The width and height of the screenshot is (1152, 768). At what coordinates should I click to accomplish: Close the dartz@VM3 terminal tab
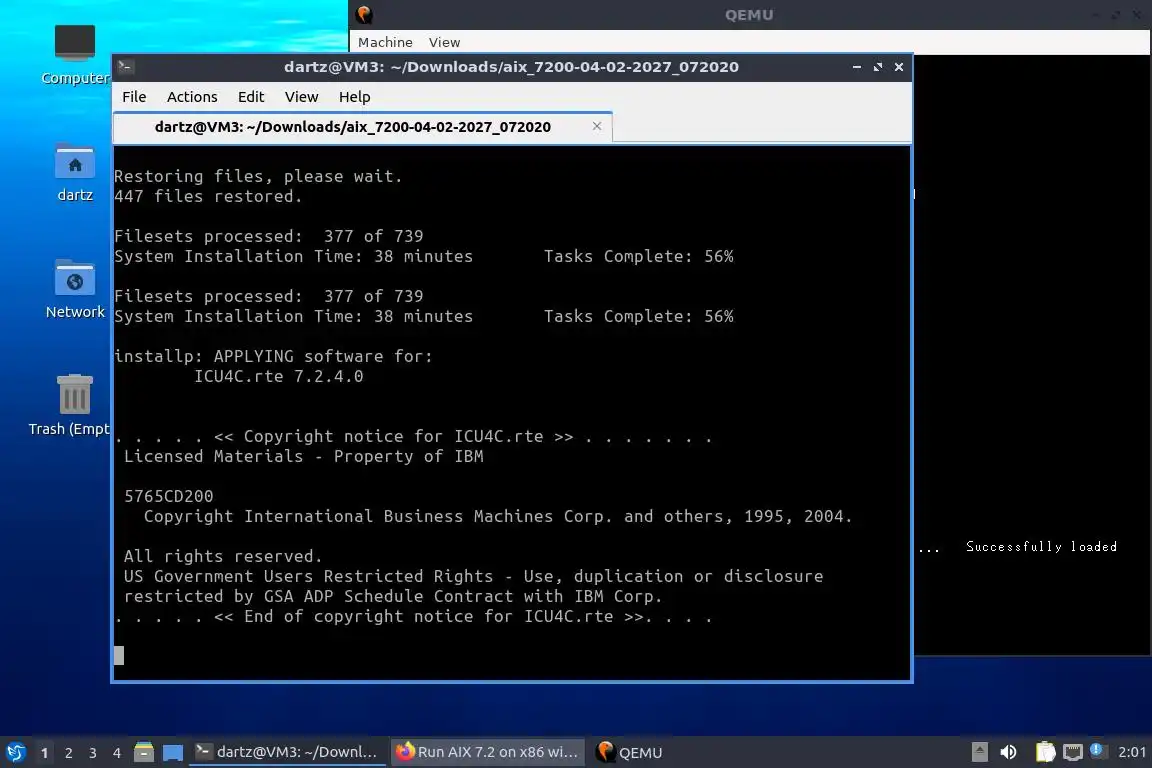pos(597,126)
